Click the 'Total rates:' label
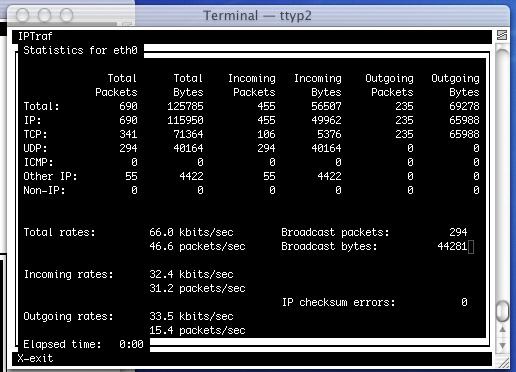This screenshot has height=372, width=516. click(59, 232)
